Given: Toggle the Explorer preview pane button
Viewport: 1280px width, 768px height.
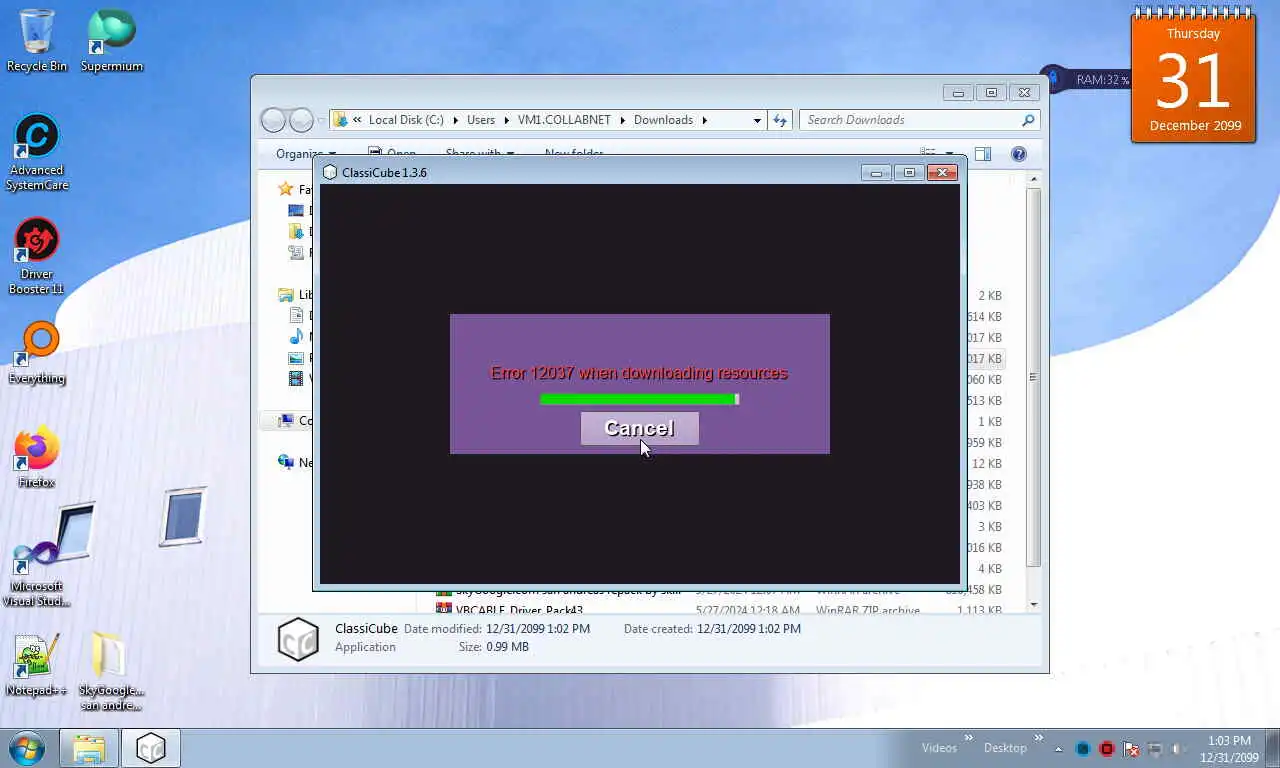Looking at the screenshot, I should click(x=983, y=154).
